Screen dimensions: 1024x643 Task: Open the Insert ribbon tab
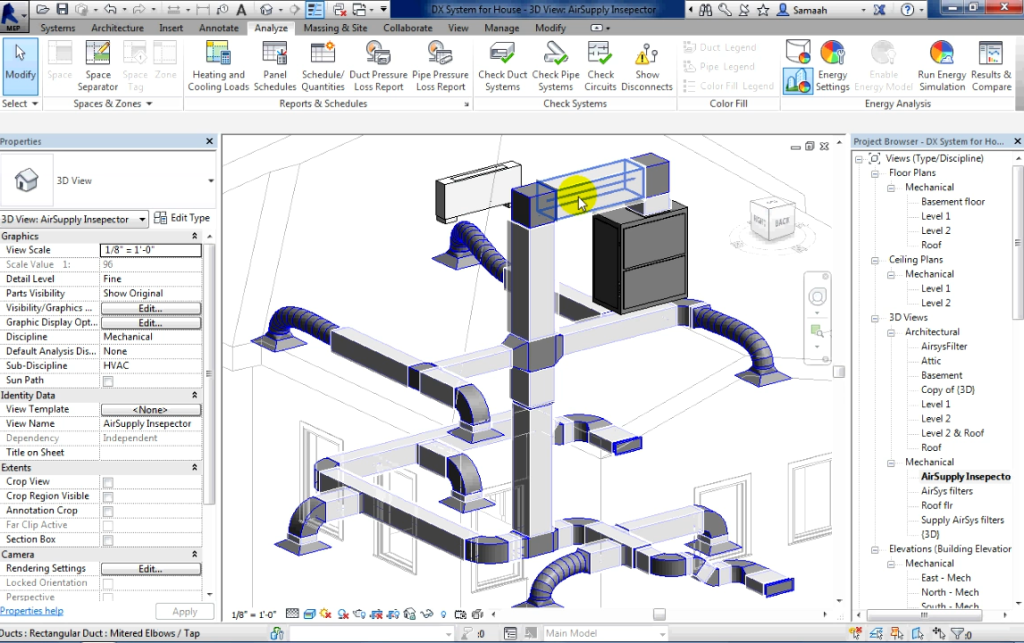tap(171, 28)
